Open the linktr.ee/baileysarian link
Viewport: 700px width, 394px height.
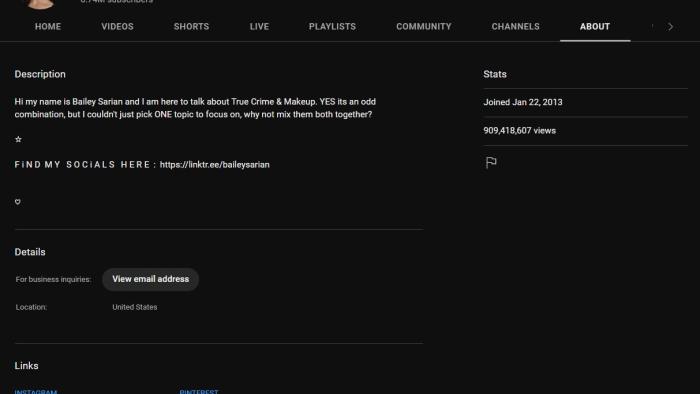tap(215, 165)
